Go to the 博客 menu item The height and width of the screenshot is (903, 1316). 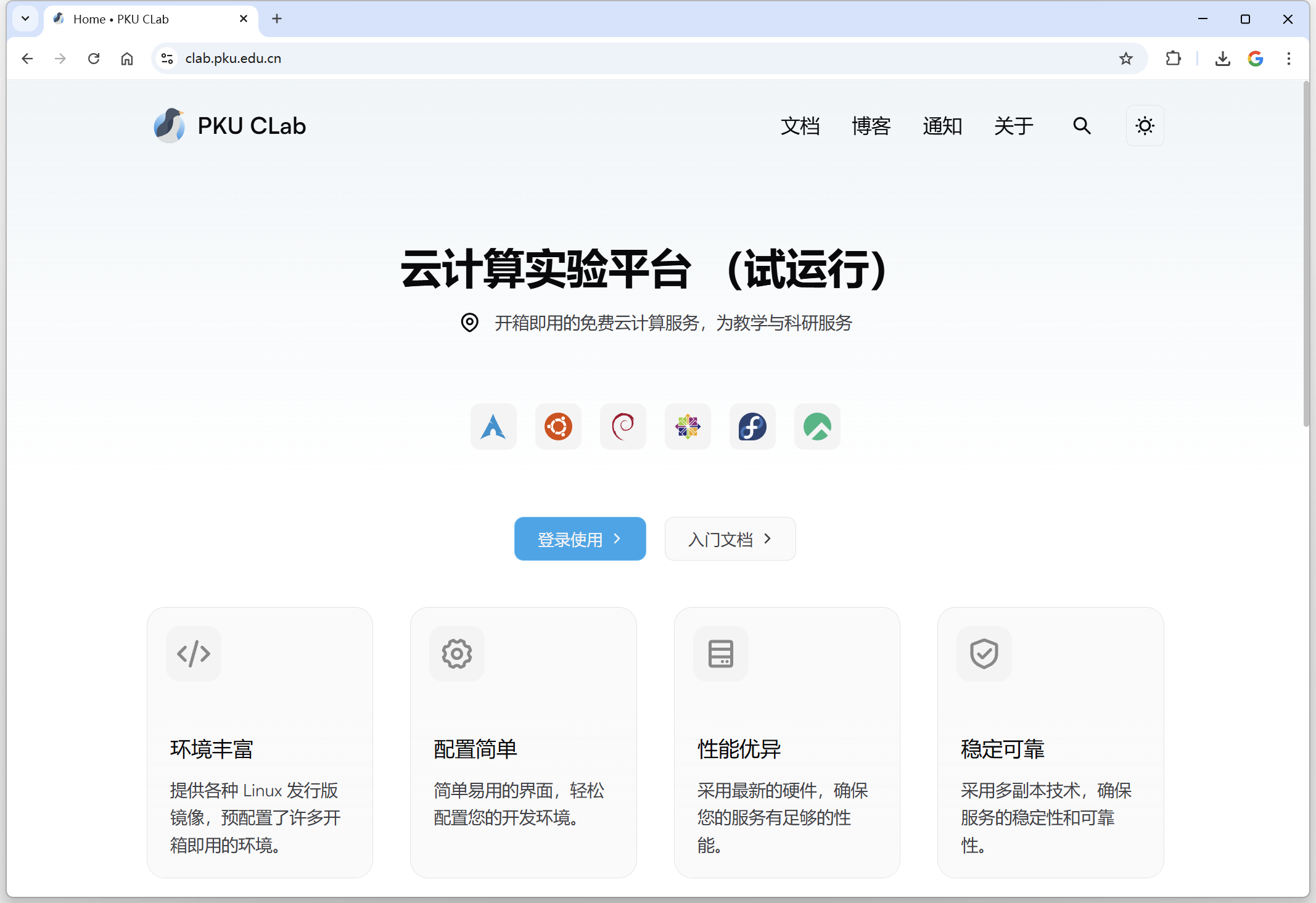pyautogui.click(x=871, y=126)
